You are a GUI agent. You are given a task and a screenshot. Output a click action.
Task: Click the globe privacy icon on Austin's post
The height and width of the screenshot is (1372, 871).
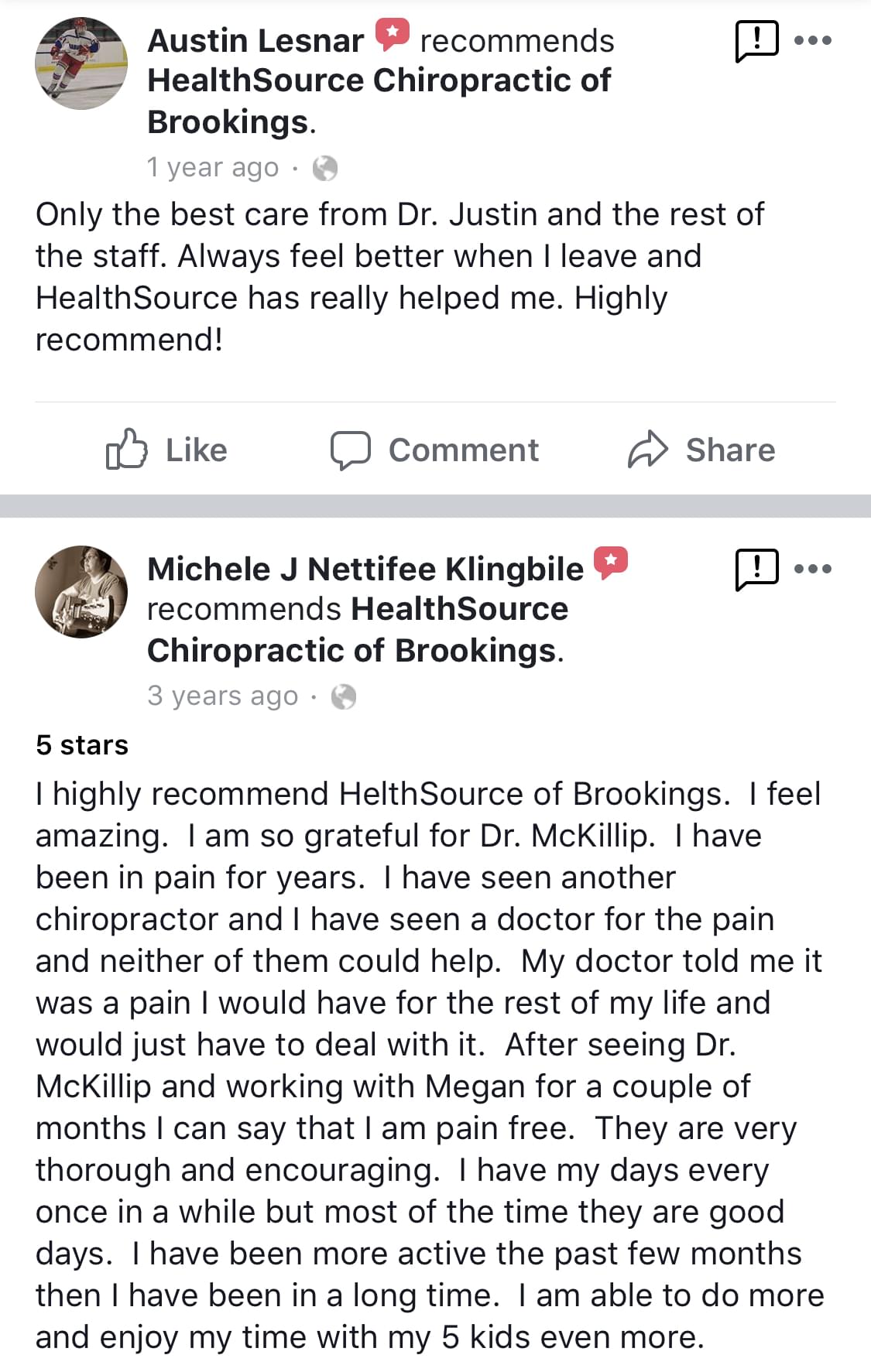(x=325, y=168)
